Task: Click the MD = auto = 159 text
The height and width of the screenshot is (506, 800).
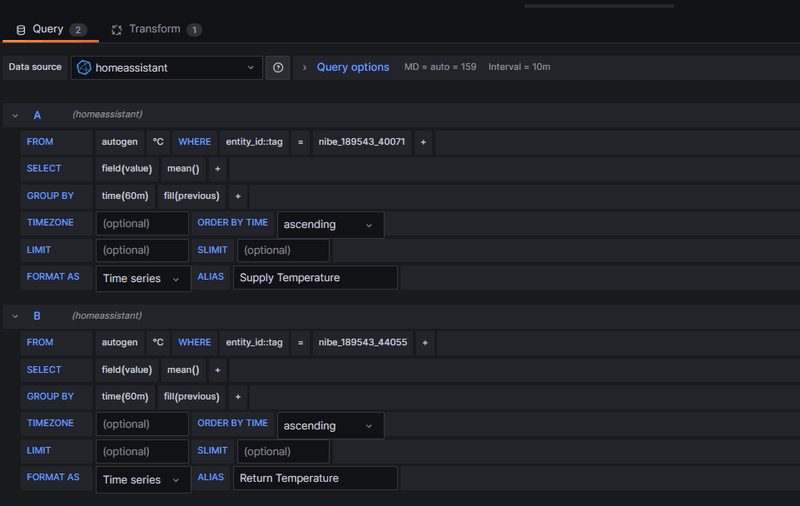Action: [440, 67]
